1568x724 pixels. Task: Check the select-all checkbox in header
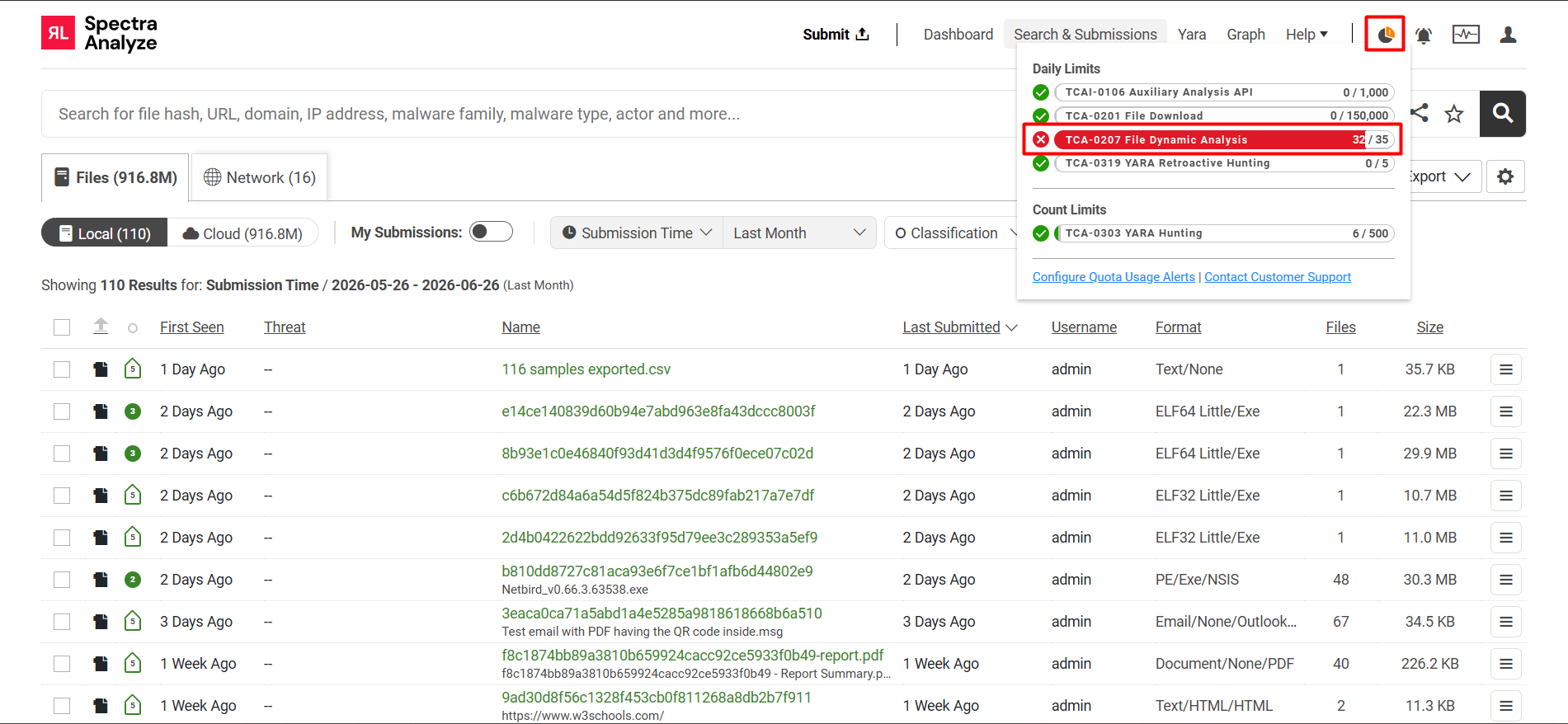pos(62,327)
